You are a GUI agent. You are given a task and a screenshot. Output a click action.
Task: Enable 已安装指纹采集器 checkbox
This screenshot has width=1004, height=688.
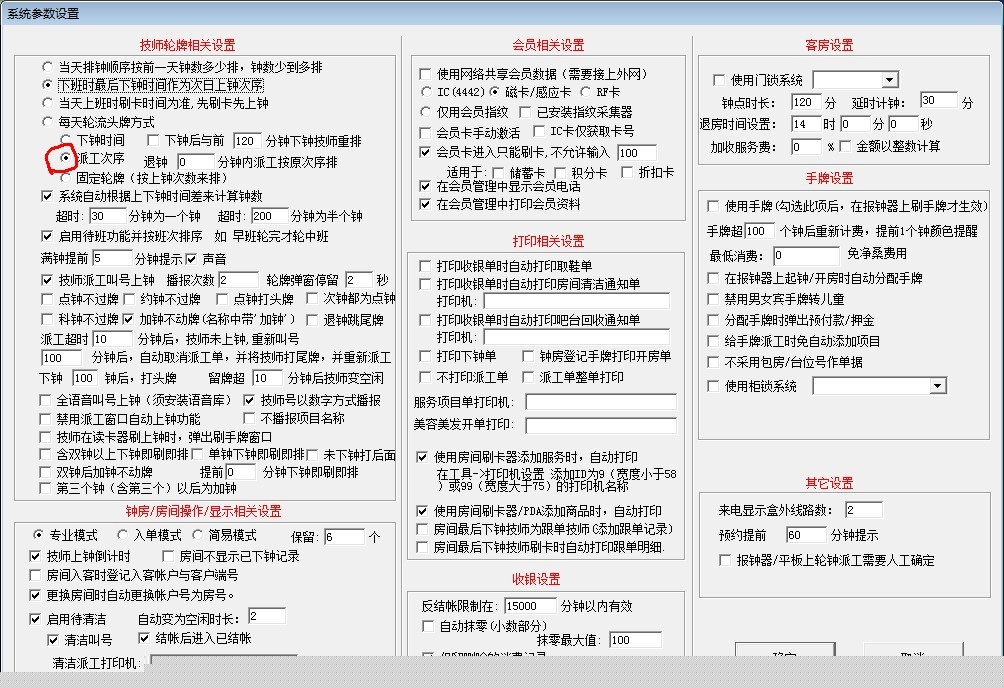[525, 112]
